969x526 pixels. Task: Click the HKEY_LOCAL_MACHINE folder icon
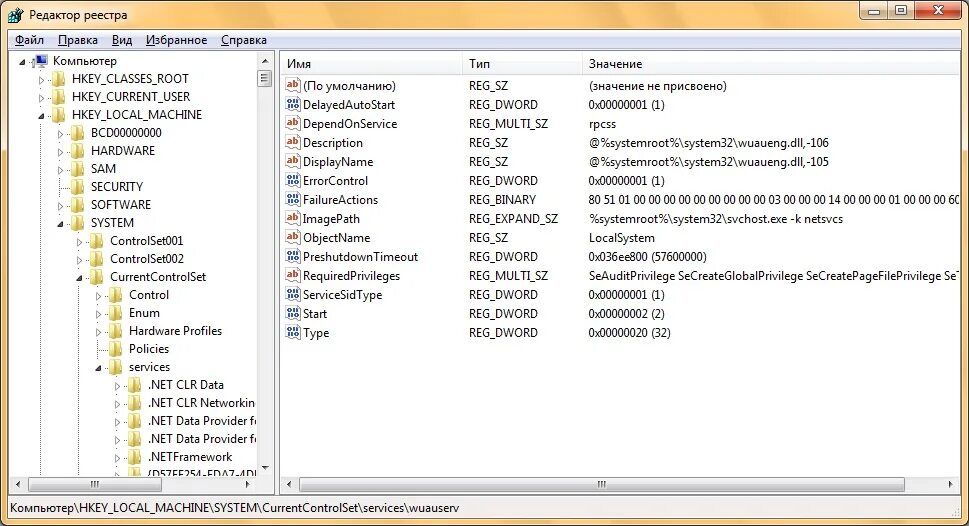coord(59,114)
